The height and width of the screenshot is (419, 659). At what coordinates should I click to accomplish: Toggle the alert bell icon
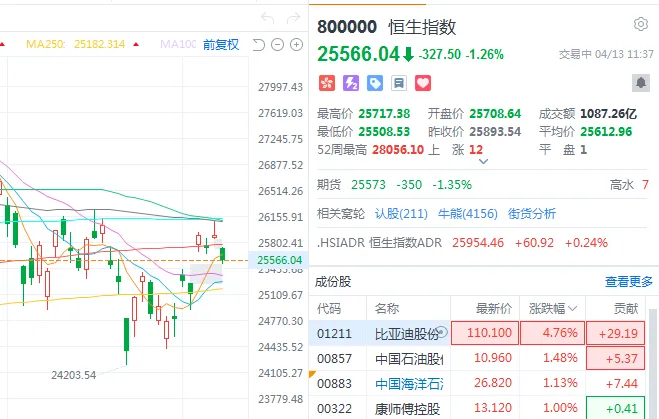[641, 83]
